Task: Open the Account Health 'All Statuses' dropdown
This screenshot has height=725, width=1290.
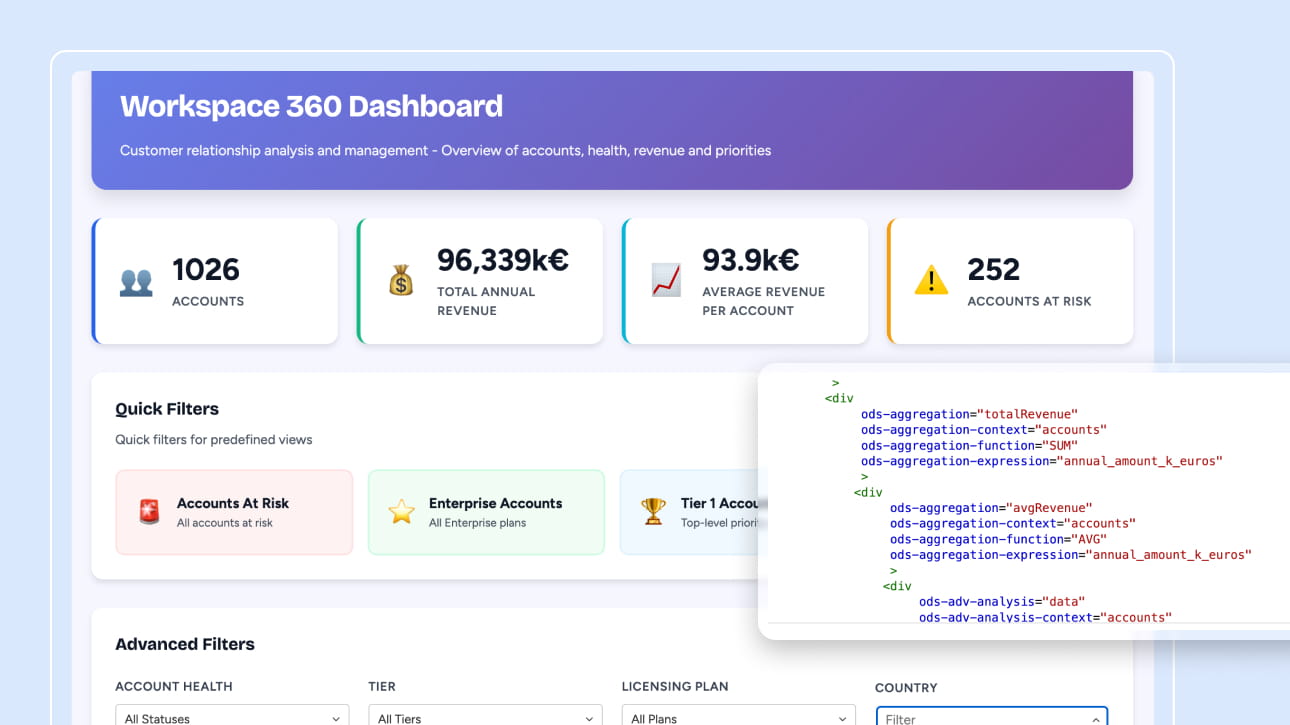Action: tap(232, 717)
